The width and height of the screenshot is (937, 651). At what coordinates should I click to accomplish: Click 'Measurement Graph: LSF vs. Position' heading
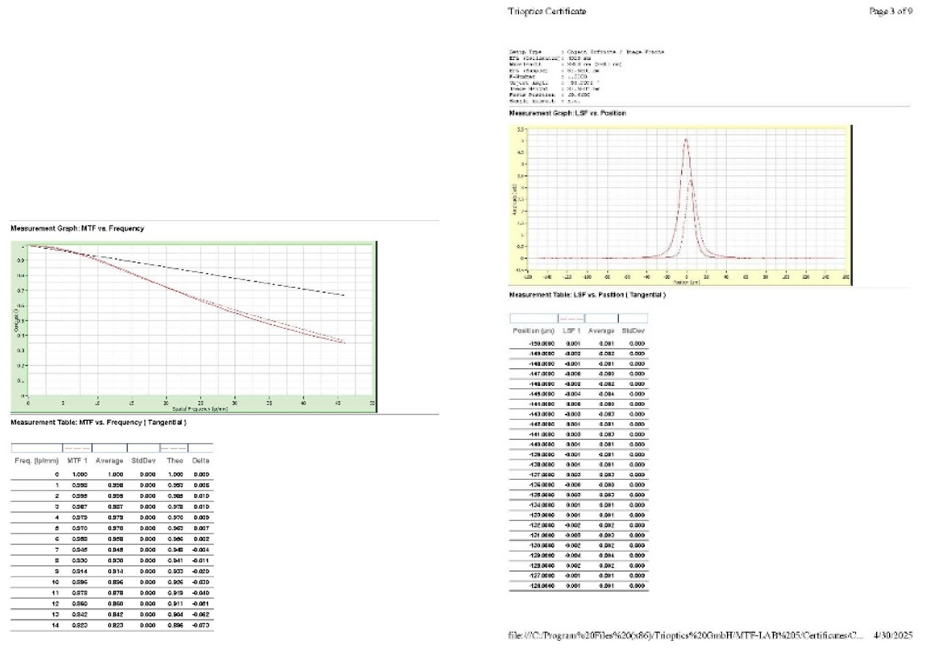point(567,113)
